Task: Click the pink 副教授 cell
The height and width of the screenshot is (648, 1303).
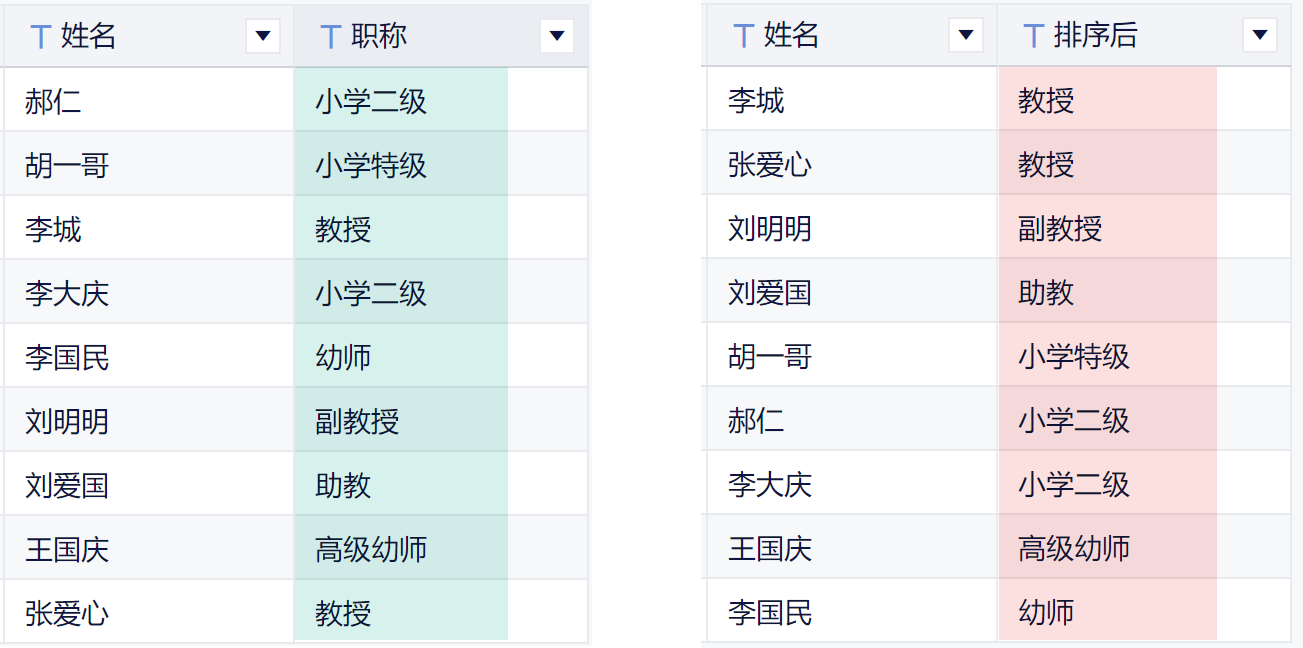Action: click(1060, 229)
